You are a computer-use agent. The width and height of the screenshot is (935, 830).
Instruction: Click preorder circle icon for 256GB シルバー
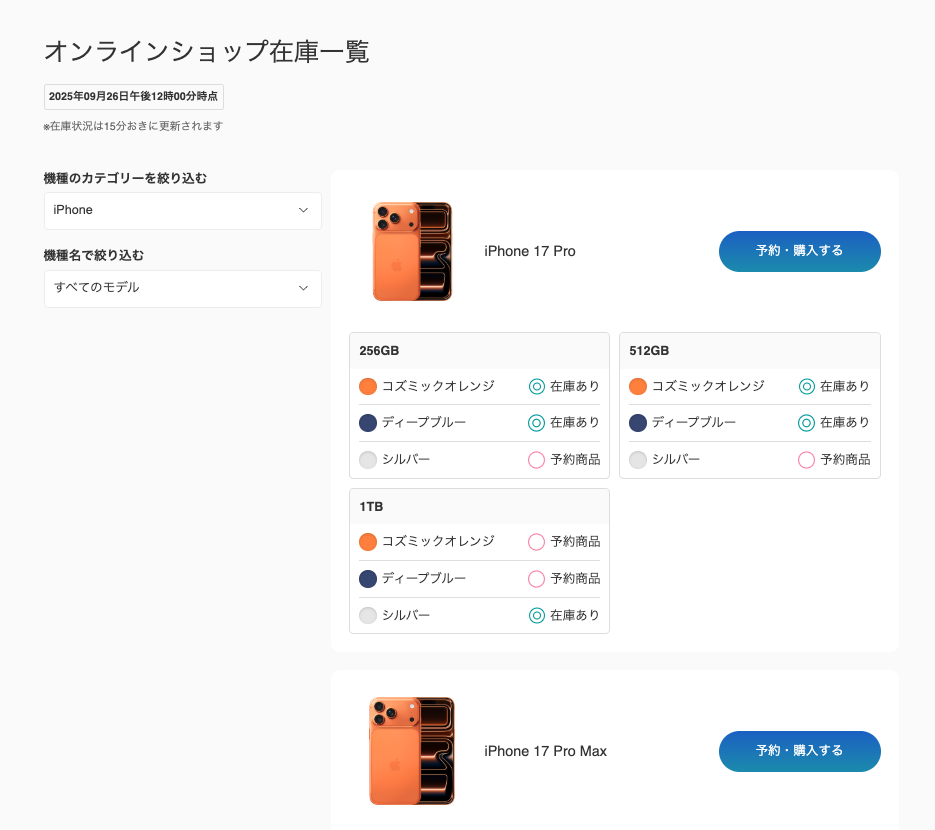537,460
